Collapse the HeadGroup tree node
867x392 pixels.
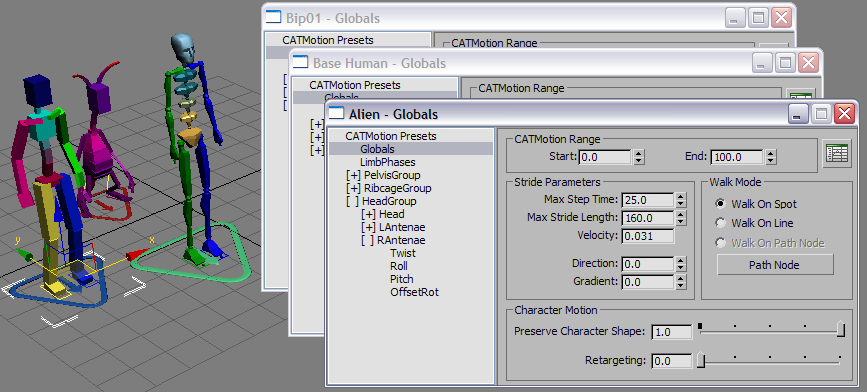352,201
